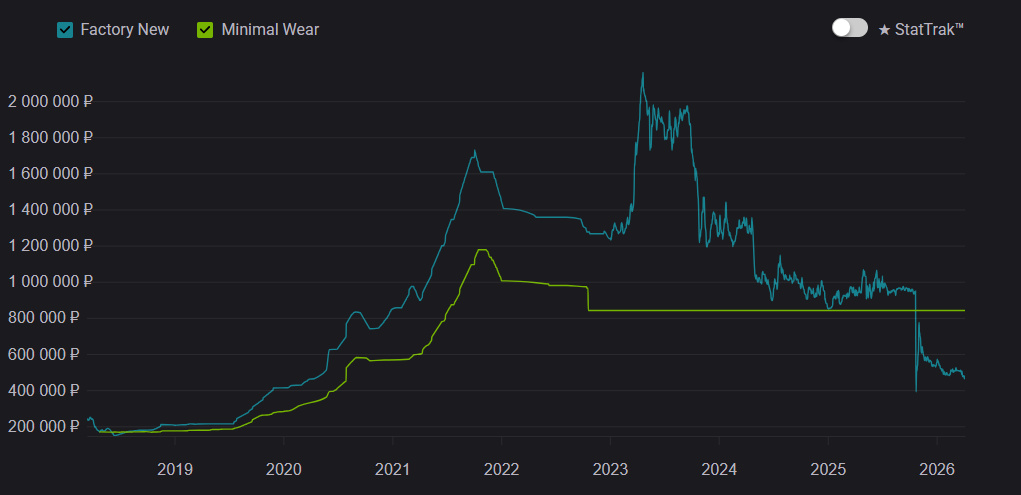Select the 2020 year axis label
The image size is (1021, 495).
click(x=284, y=468)
